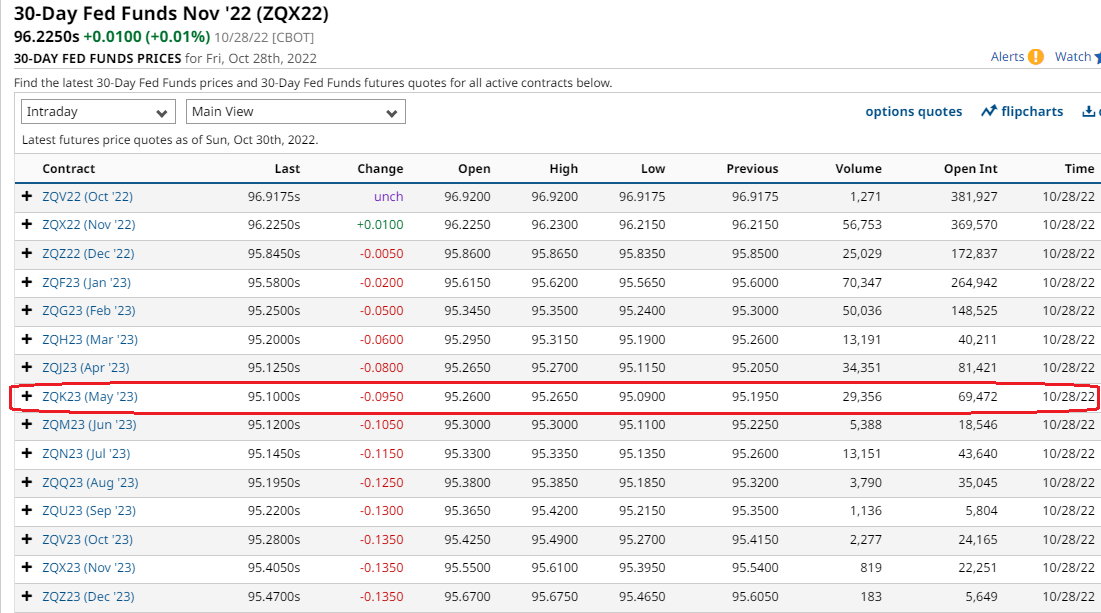1101x613 pixels.
Task: Open the options quotes link
Action: [x=913, y=112]
